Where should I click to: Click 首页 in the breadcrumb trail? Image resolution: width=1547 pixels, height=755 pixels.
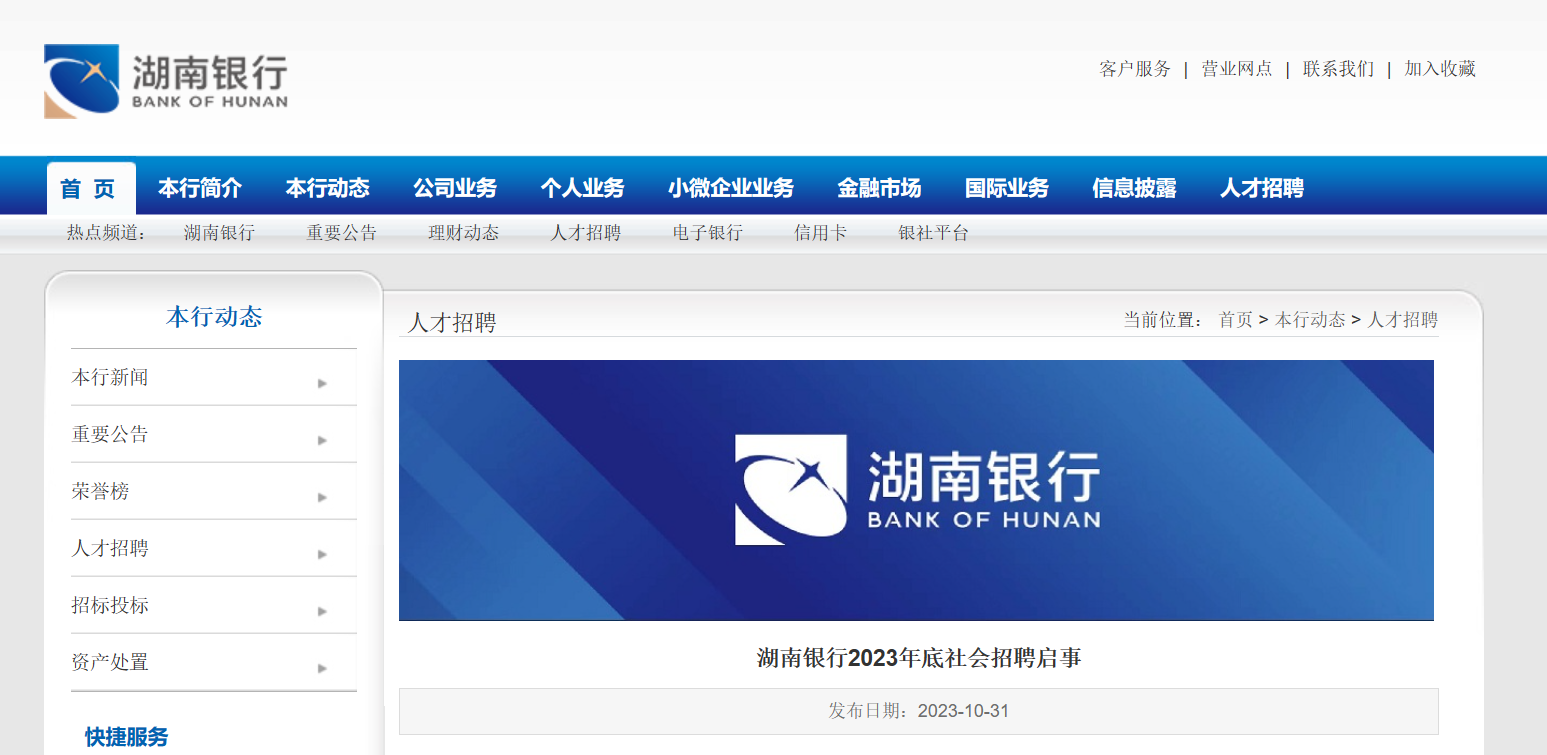1235,320
